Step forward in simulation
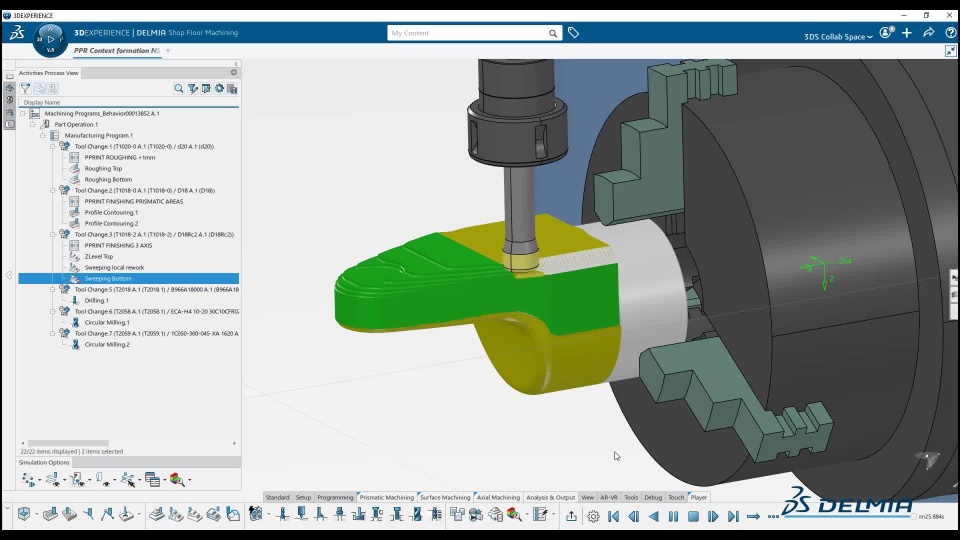The height and width of the screenshot is (540, 960). (713, 517)
